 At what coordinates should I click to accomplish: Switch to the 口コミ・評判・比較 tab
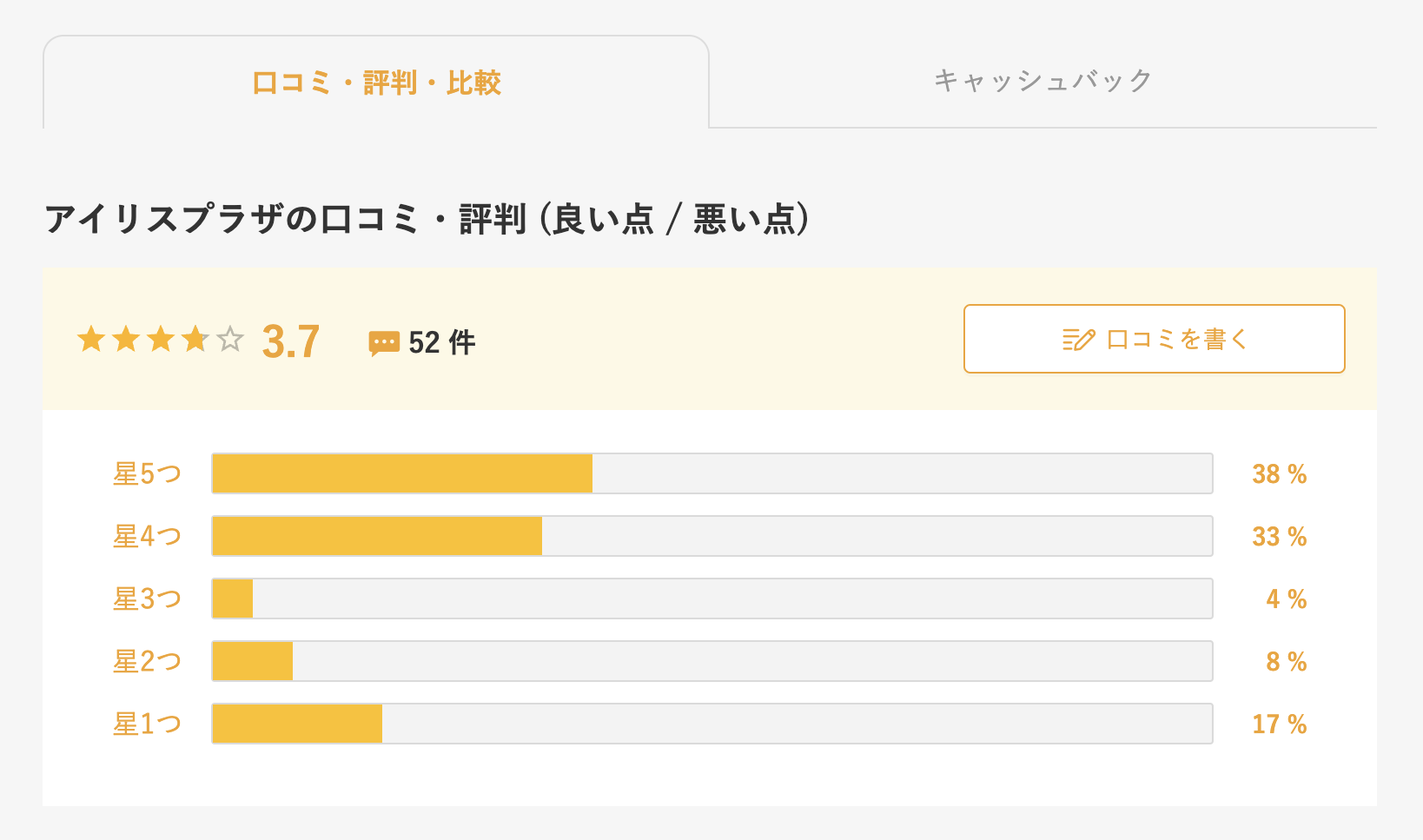[376, 83]
